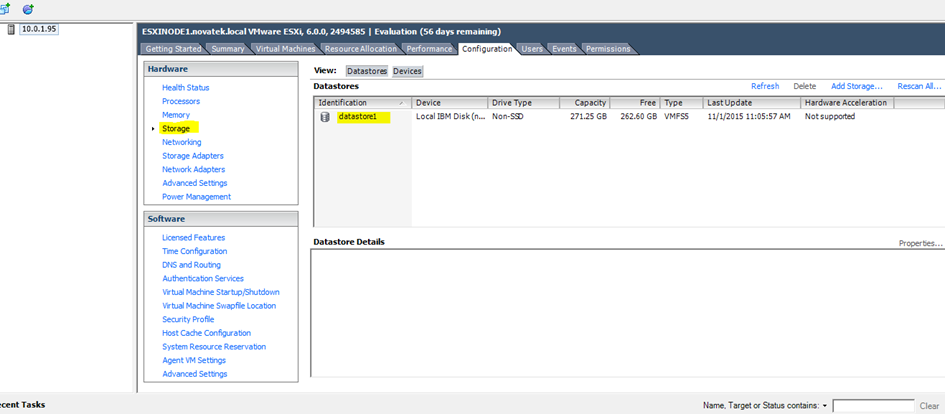Switch view to Devices
945x414 pixels.
[x=407, y=71]
